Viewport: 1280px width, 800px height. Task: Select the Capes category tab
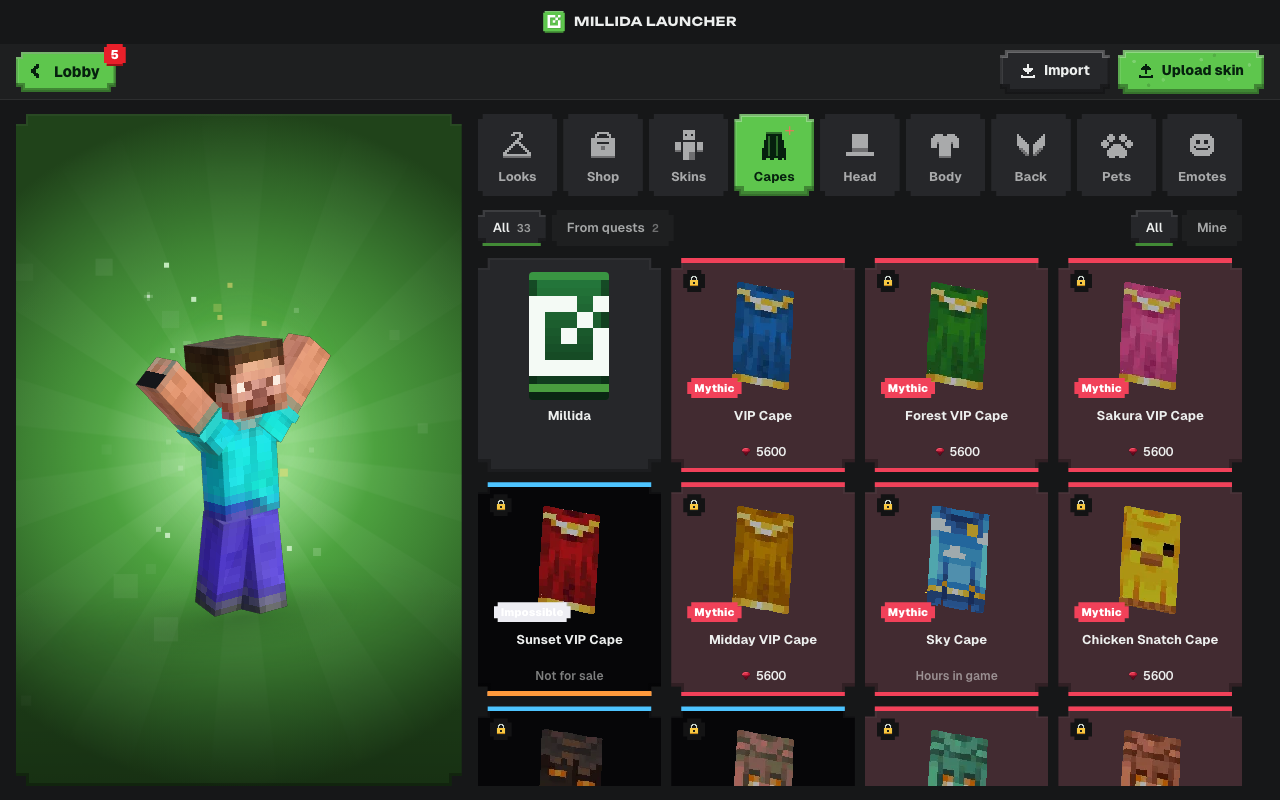coord(774,154)
